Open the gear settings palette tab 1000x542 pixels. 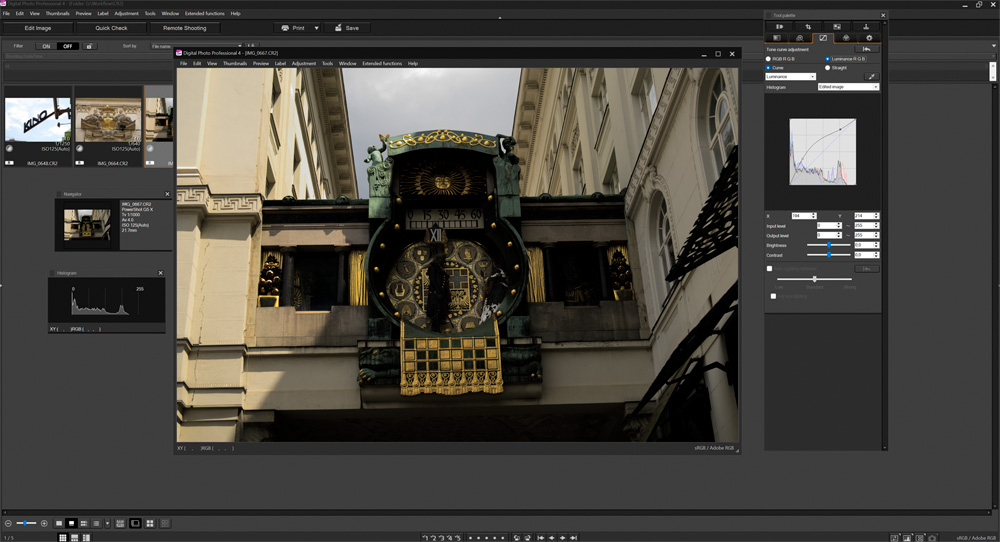click(x=869, y=38)
